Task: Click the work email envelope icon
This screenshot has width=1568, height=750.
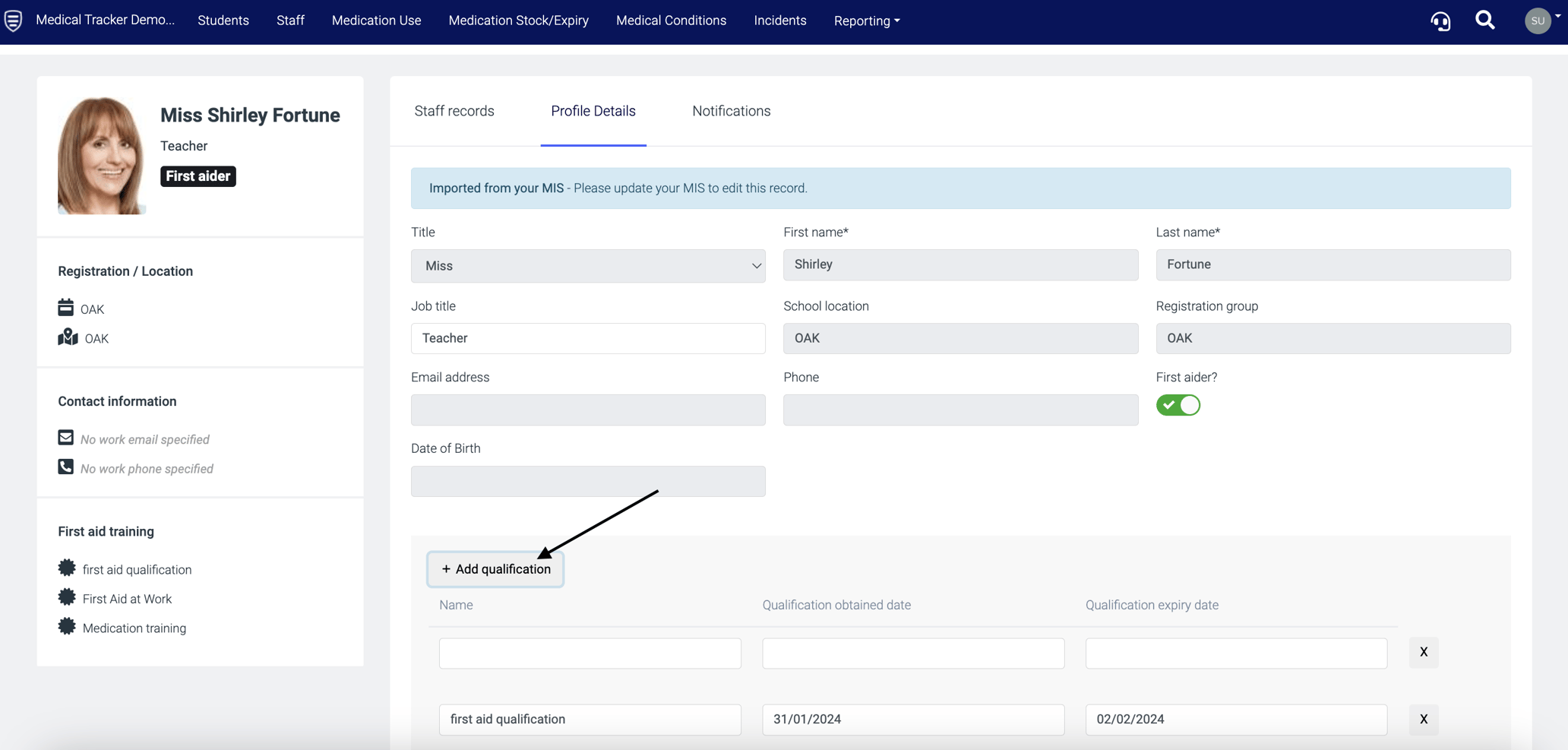Action: point(66,438)
